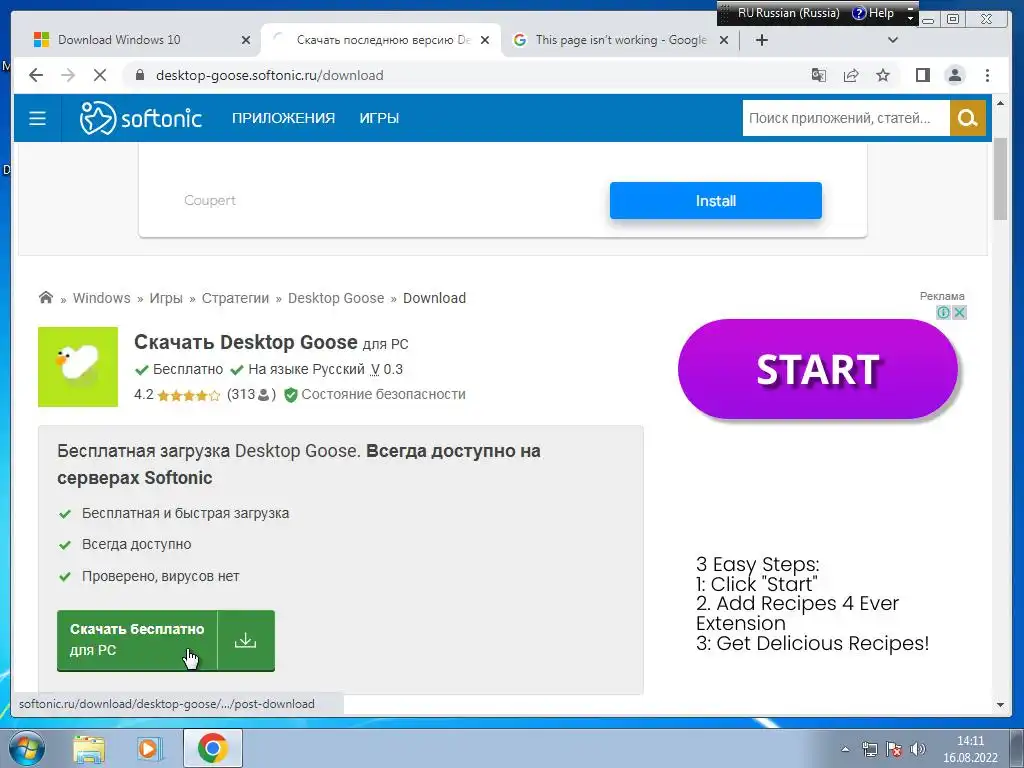Viewport: 1024px width, 768px height.
Task: Click the purple START ad button
Action: 818,369
